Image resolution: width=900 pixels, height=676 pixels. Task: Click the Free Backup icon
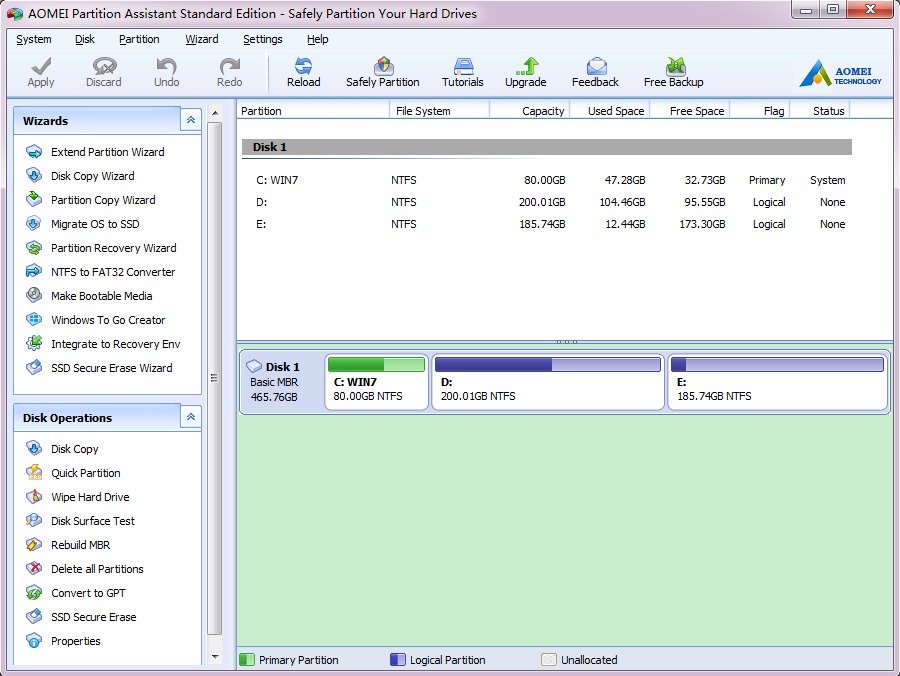(676, 67)
